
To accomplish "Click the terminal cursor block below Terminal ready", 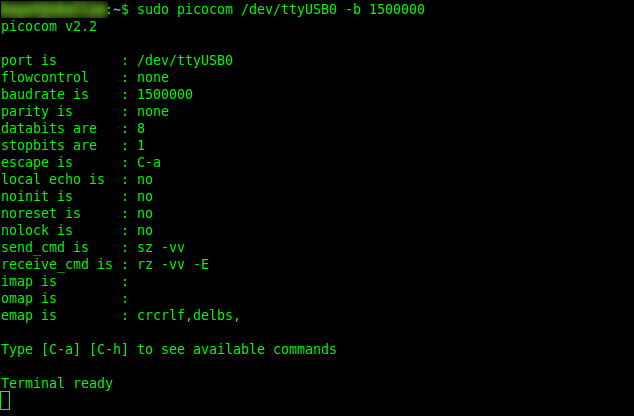I will point(5,400).
